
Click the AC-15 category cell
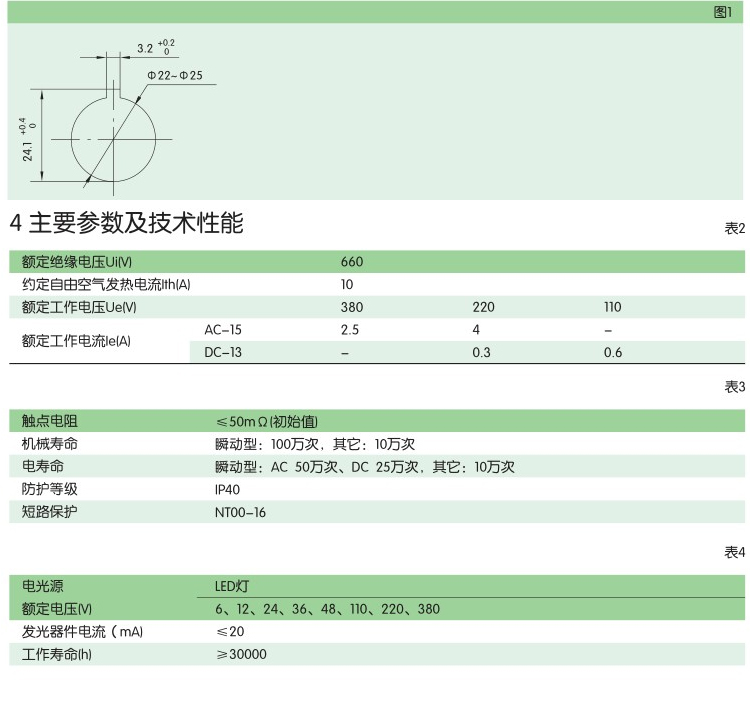click(222, 329)
